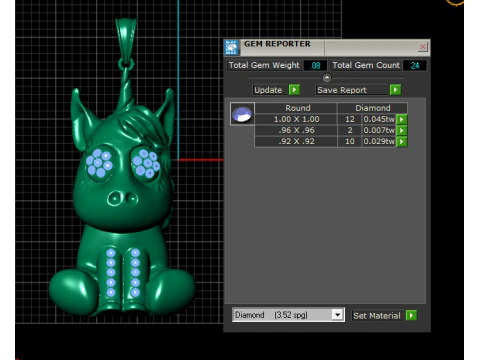
Task: Select the unicorn's nose in the viewport
Action: [122, 199]
